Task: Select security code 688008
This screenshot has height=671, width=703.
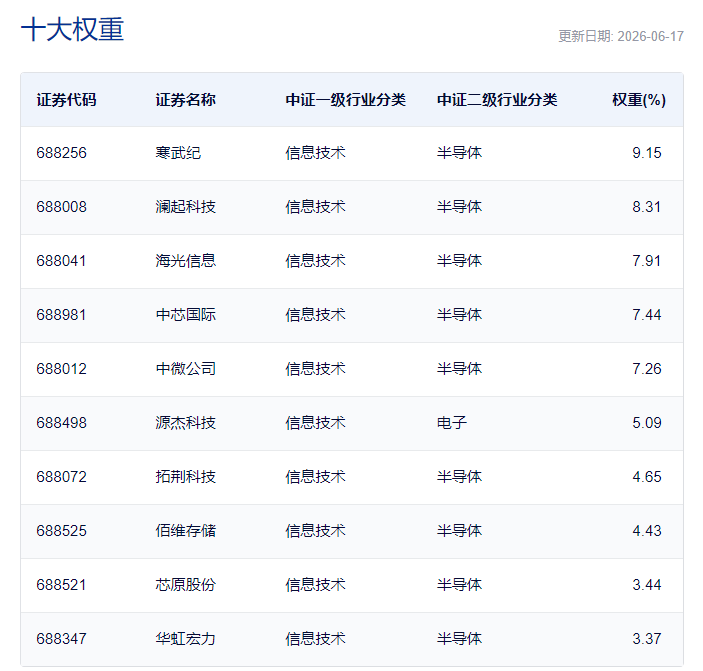Action: (x=61, y=207)
